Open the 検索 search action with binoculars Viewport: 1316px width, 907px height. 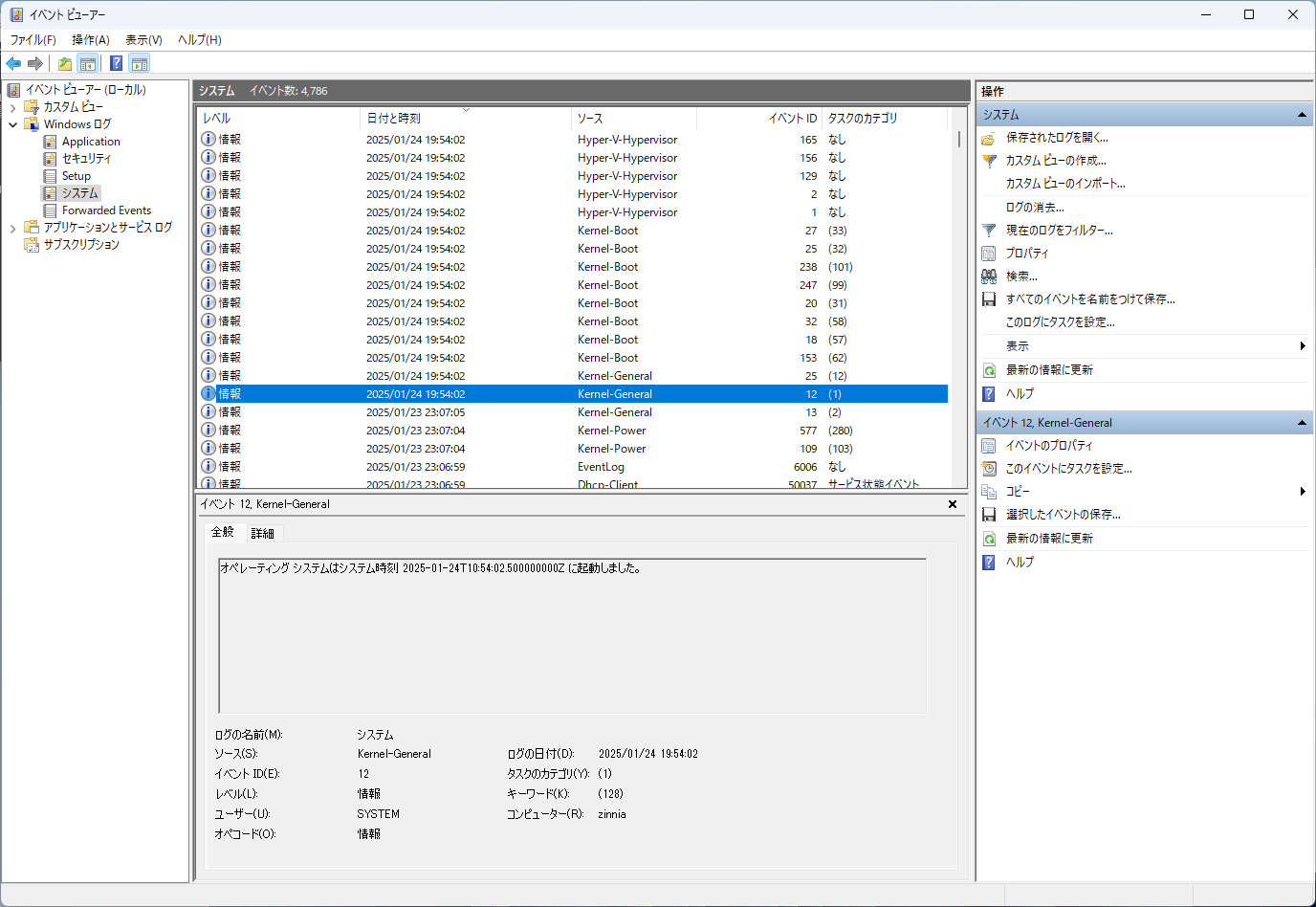[x=1020, y=277]
